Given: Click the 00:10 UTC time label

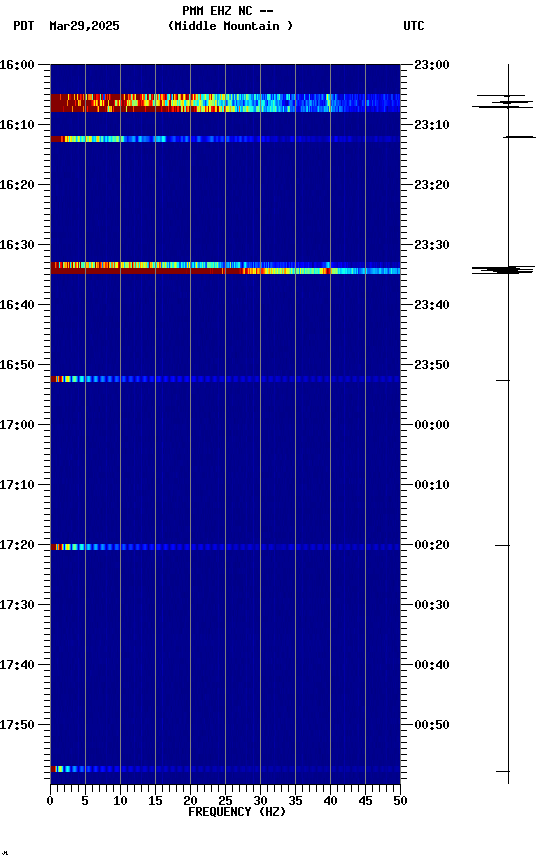Looking at the screenshot, I should [432, 485].
